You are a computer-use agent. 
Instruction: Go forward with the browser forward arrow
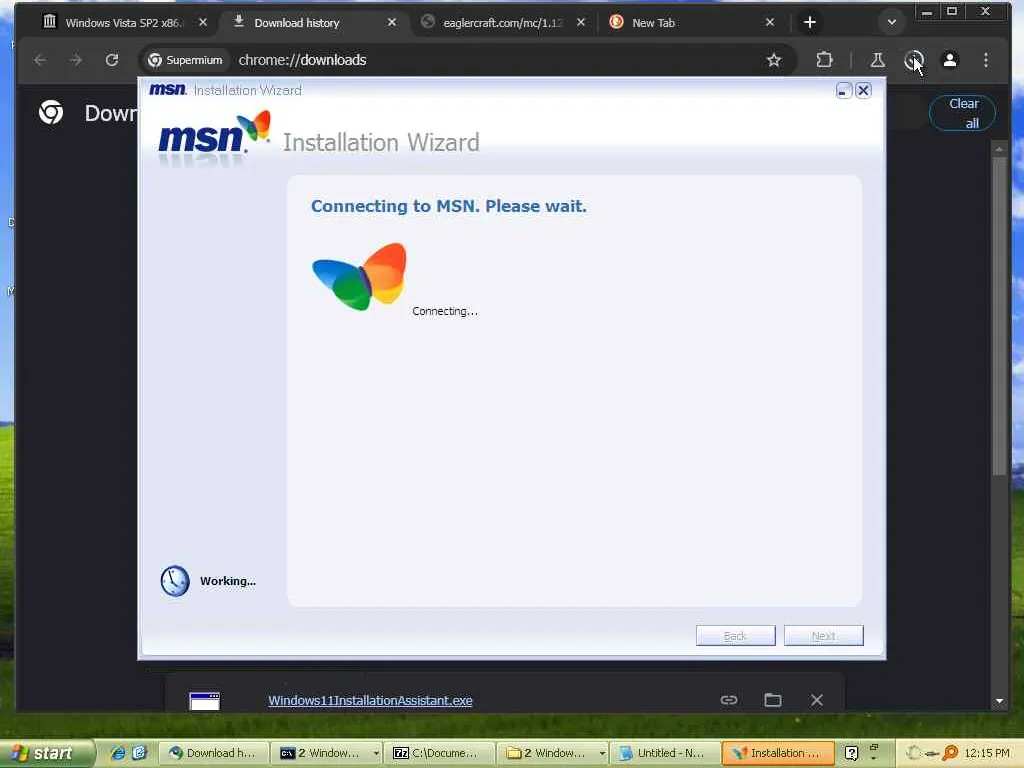(76, 60)
